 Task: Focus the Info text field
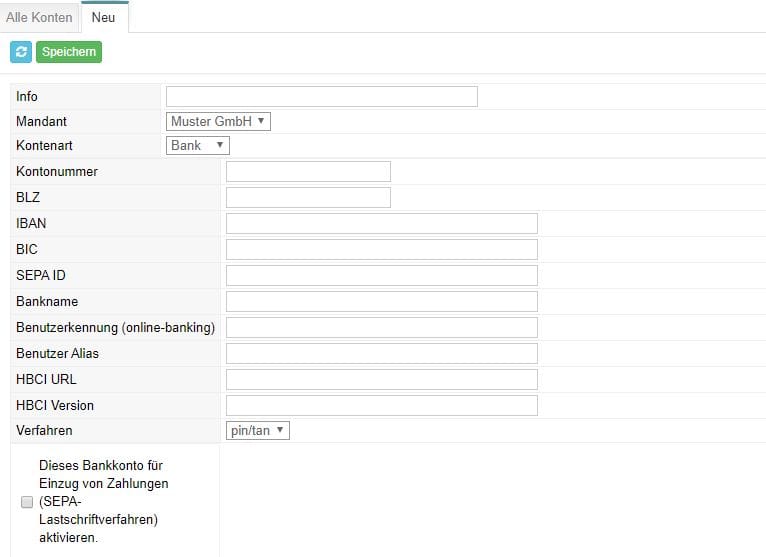point(322,96)
